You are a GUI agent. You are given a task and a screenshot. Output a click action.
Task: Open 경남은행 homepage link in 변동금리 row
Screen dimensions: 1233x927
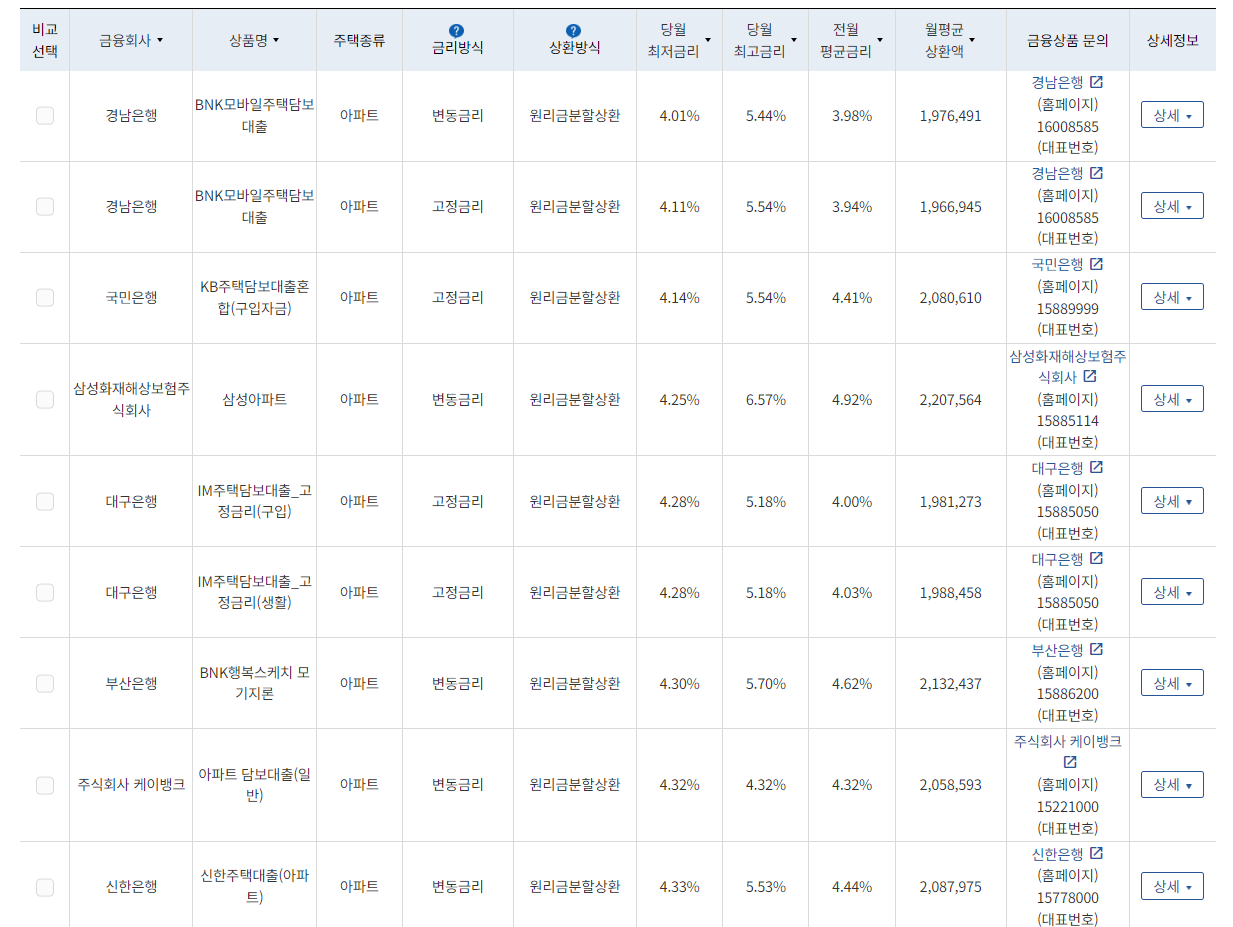coord(1057,82)
